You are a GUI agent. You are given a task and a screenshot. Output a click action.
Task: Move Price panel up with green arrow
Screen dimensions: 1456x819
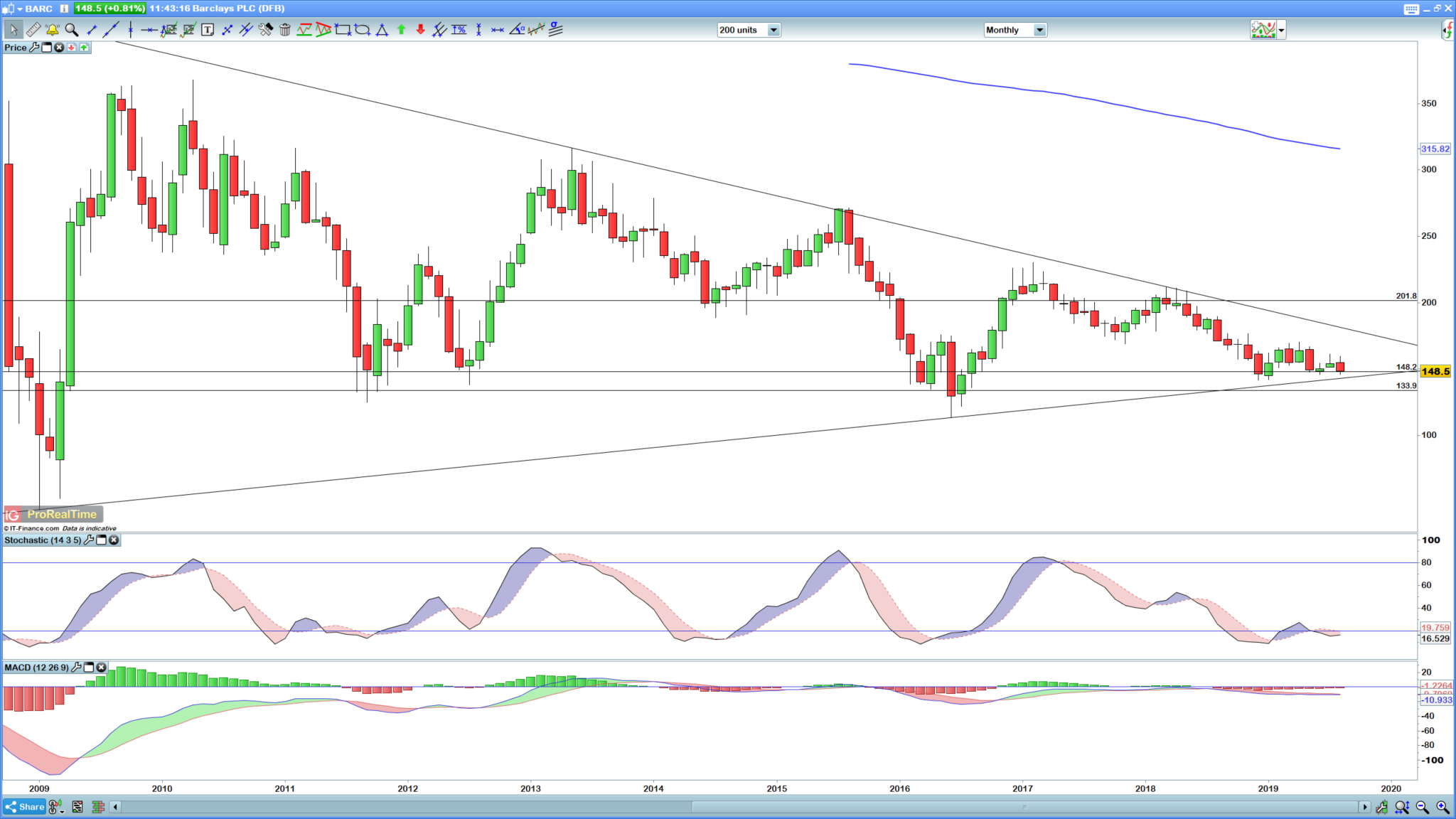click(x=84, y=48)
